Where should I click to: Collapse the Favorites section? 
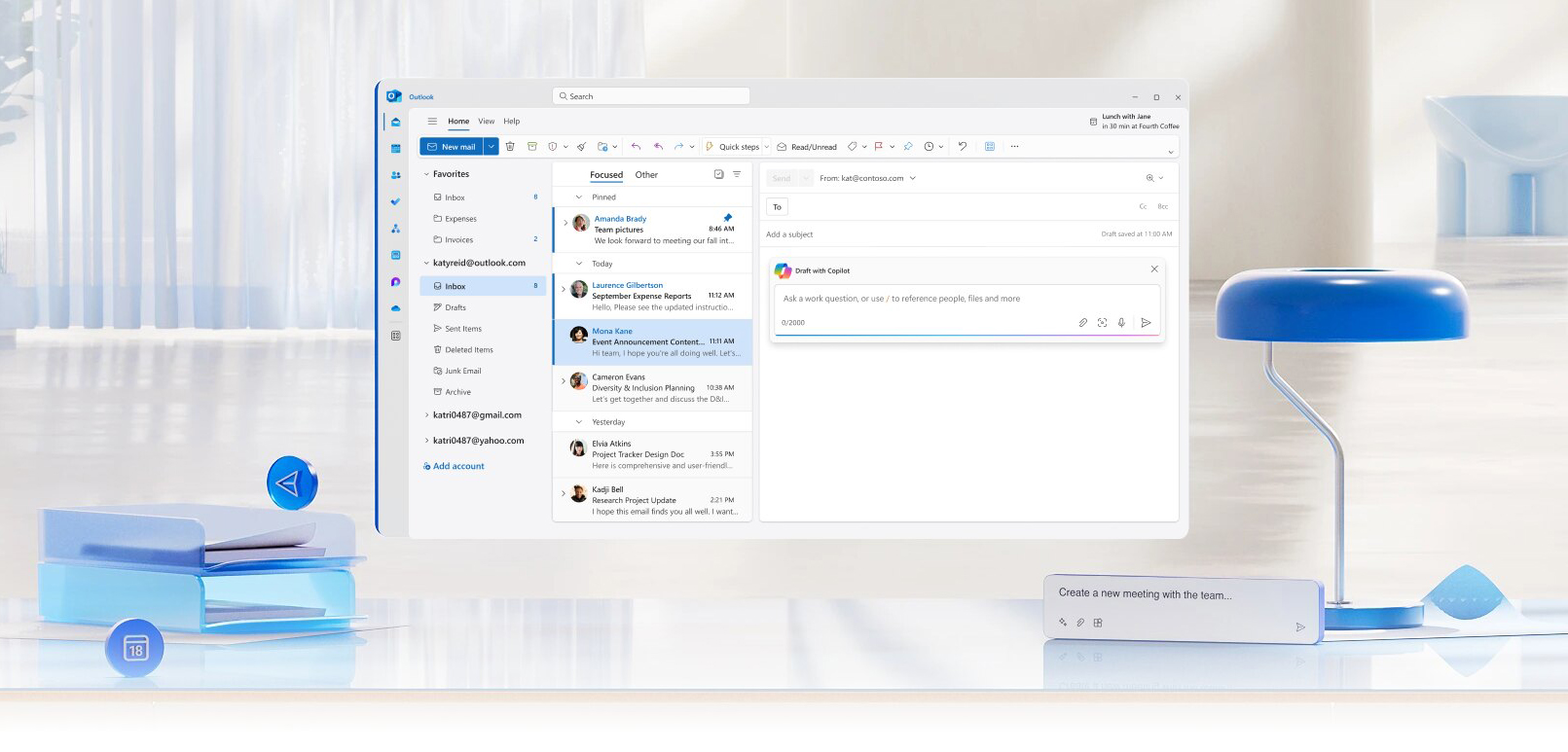[x=426, y=174]
